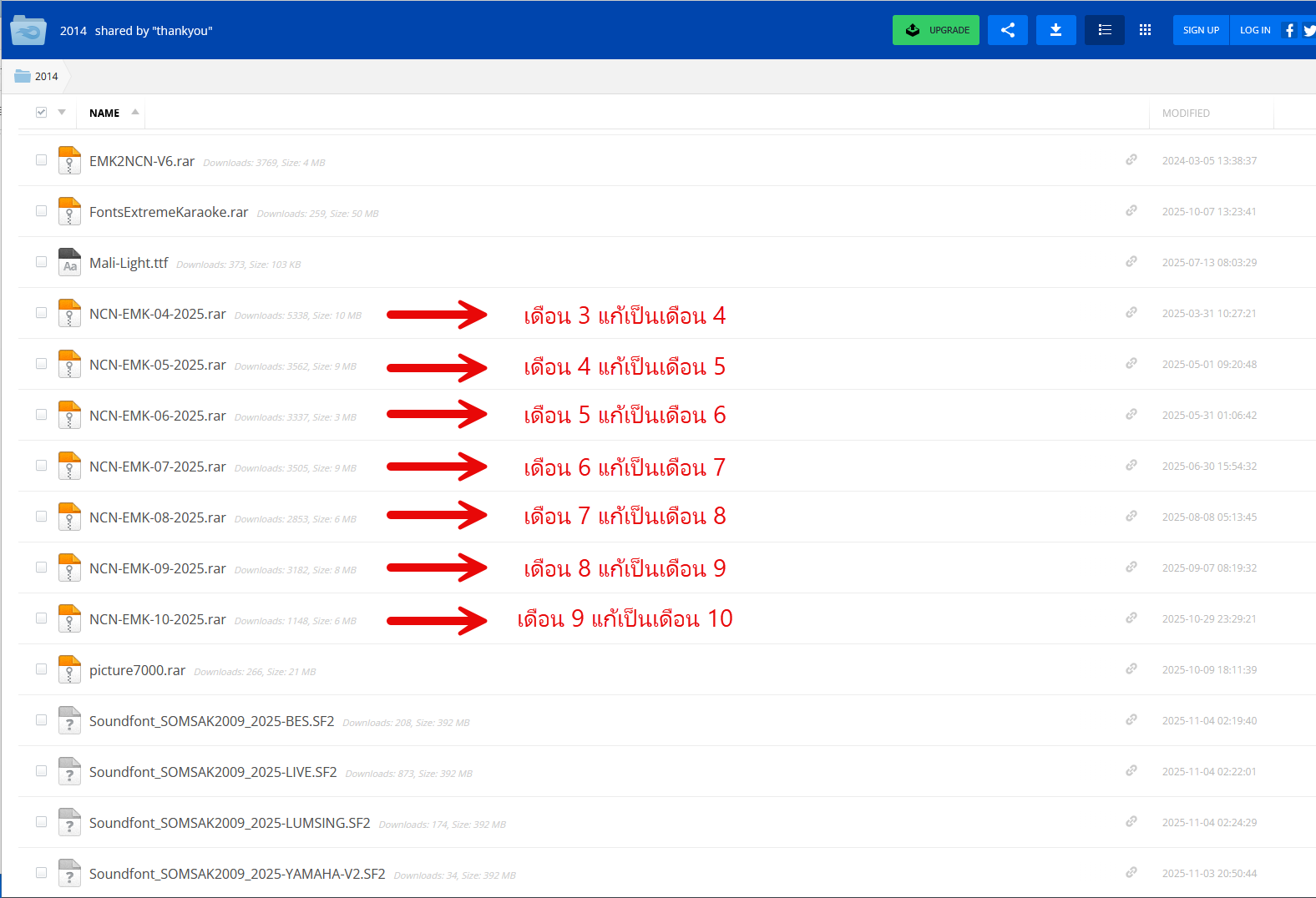Copy link icon for EMK2NCN-V6.rar
This screenshot has height=898, width=1316.
(x=1131, y=159)
